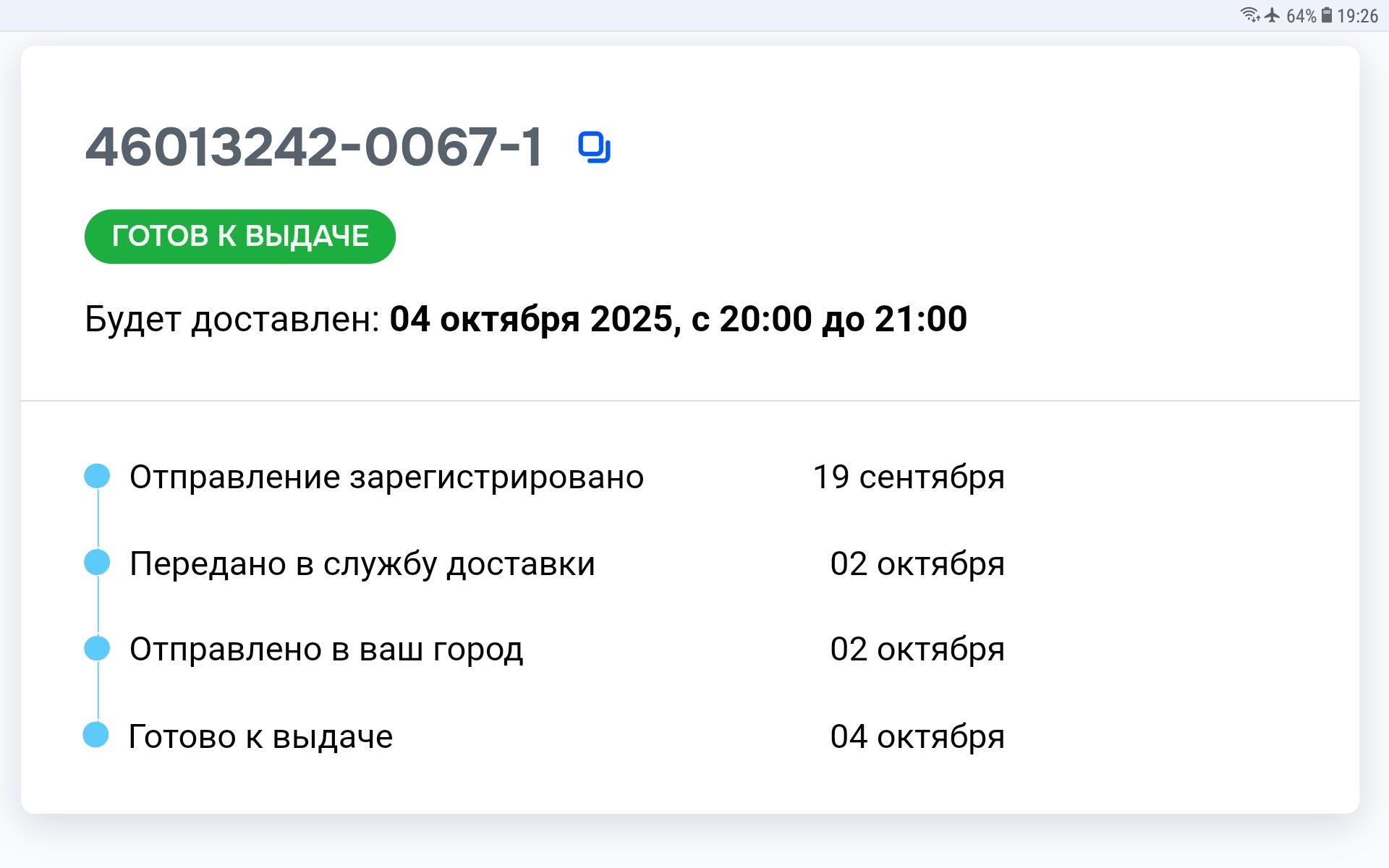Click the 'Отправление зарегистрировано' step label
Viewport: 1389px width, 868px height.
[386, 477]
